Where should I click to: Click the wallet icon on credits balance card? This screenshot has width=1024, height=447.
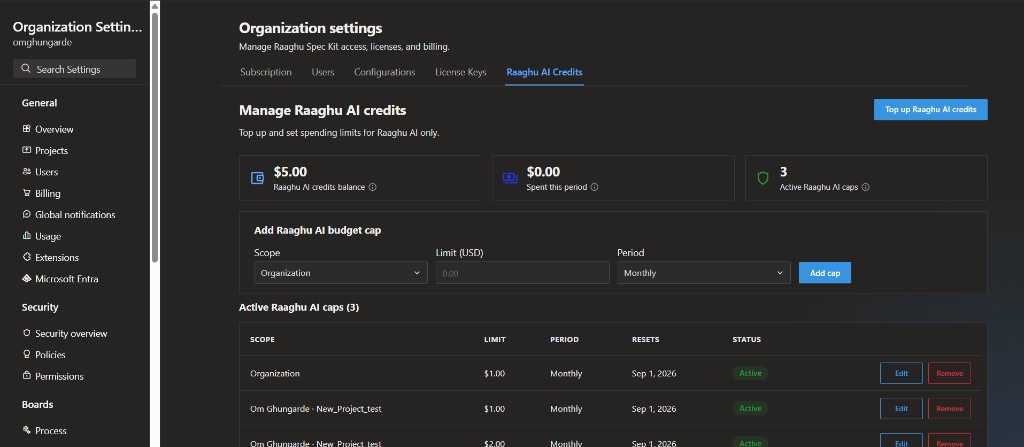pos(257,178)
